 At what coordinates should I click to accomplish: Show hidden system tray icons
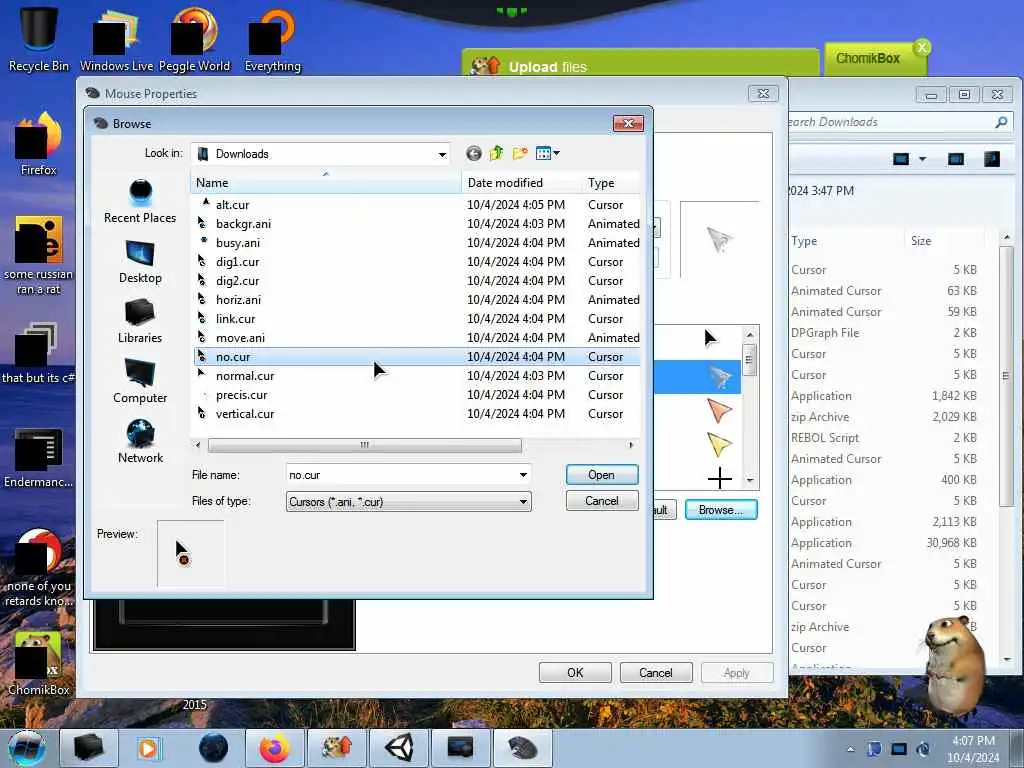click(x=850, y=749)
